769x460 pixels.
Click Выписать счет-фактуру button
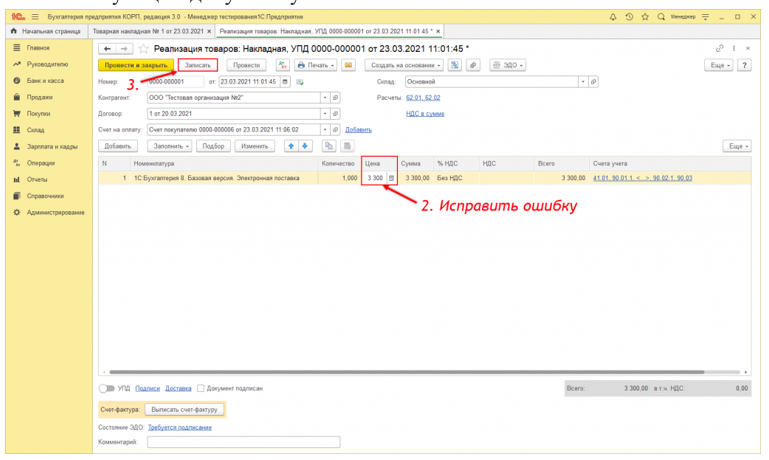[x=184, y=409]
